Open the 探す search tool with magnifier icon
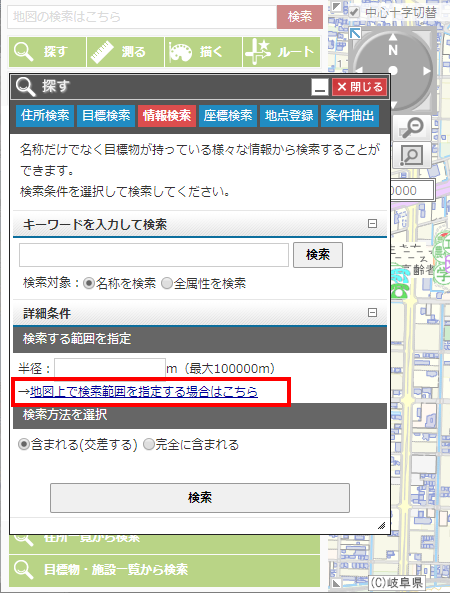 [x=47, y=52]
